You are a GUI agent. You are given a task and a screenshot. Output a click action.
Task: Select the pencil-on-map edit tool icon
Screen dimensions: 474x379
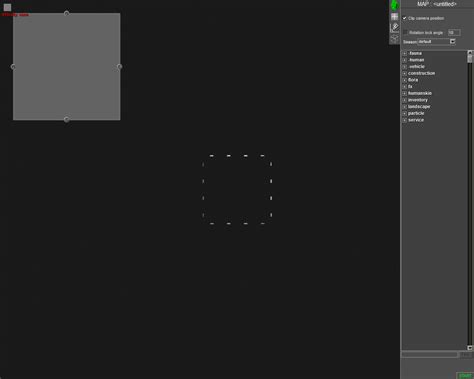pos(394,27)
